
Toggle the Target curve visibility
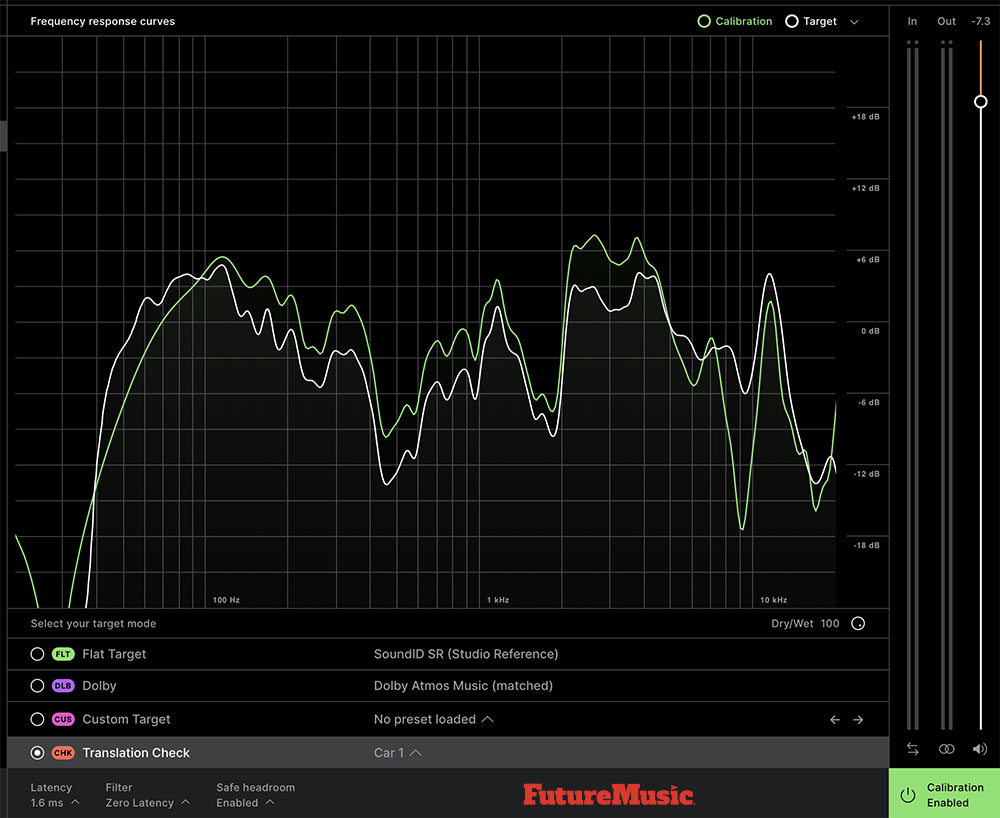click(x=811, y=21)
